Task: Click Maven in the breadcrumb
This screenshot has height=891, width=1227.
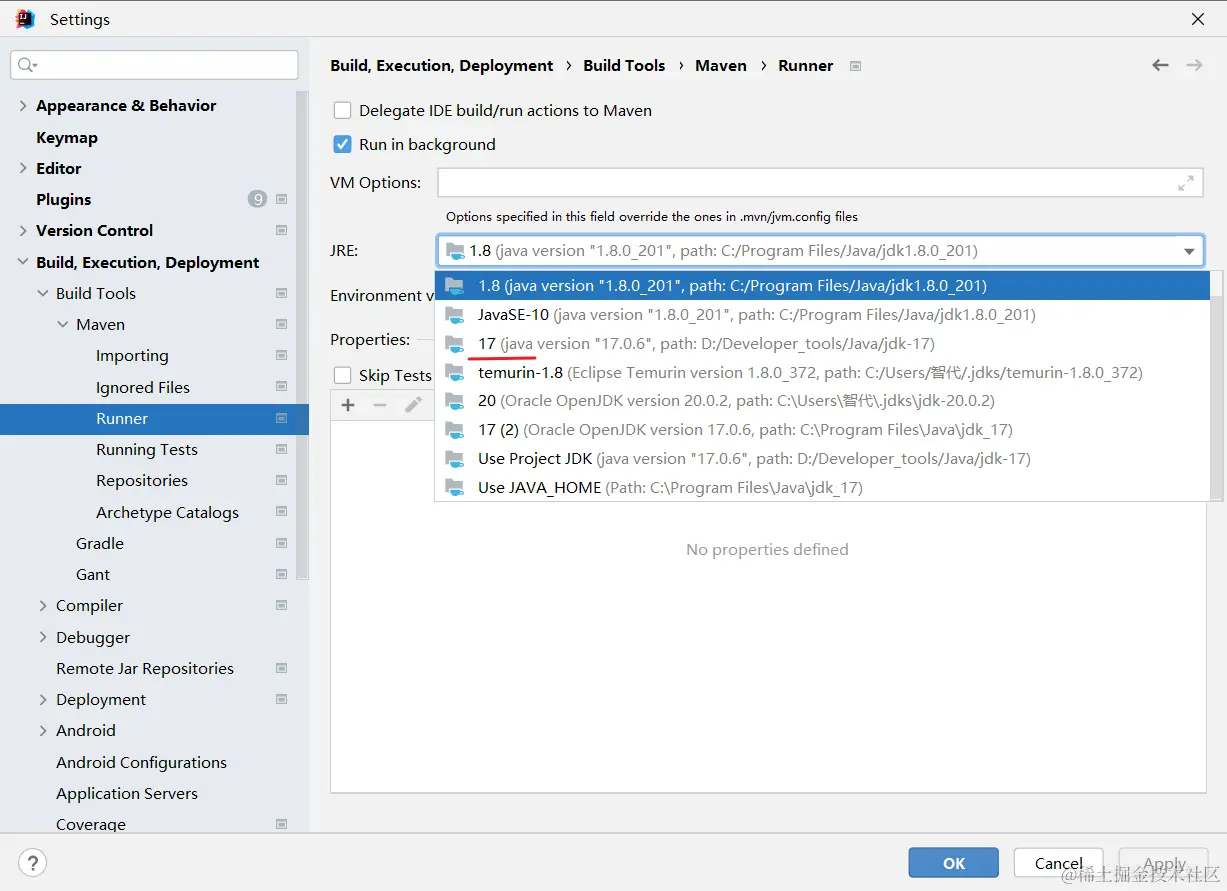Action: 721,65
